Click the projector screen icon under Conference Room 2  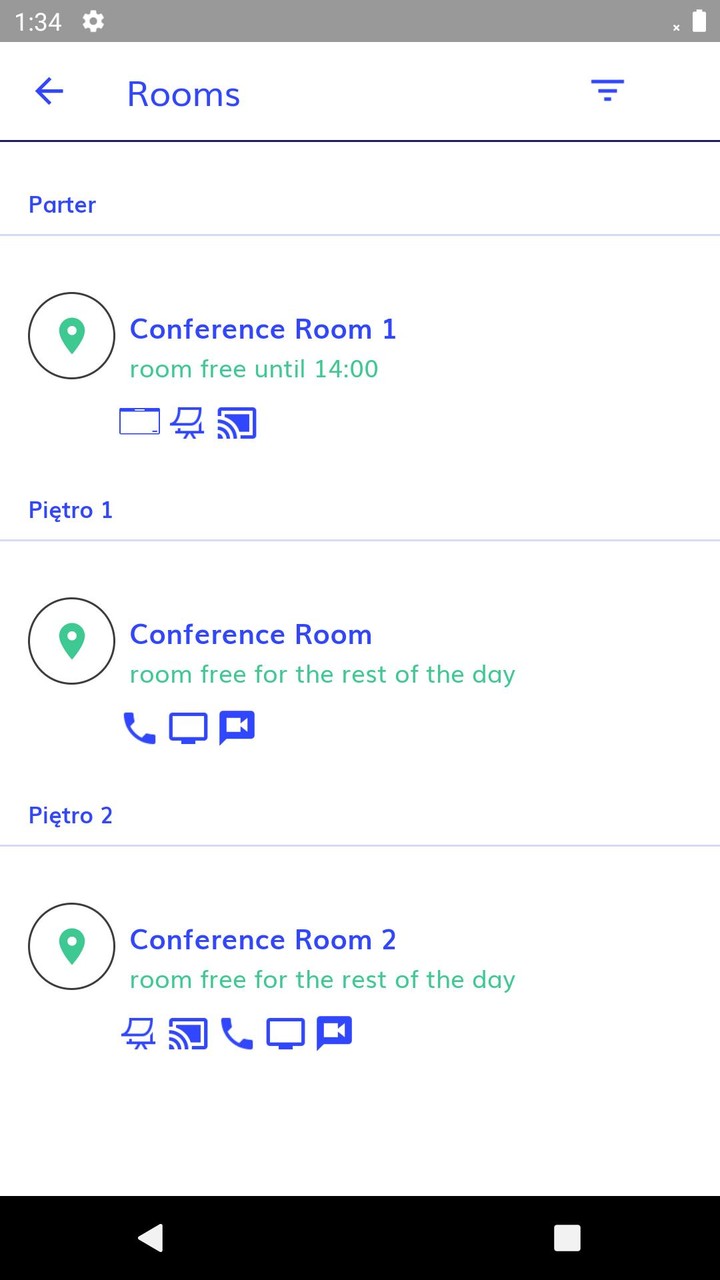point(139,1034)
